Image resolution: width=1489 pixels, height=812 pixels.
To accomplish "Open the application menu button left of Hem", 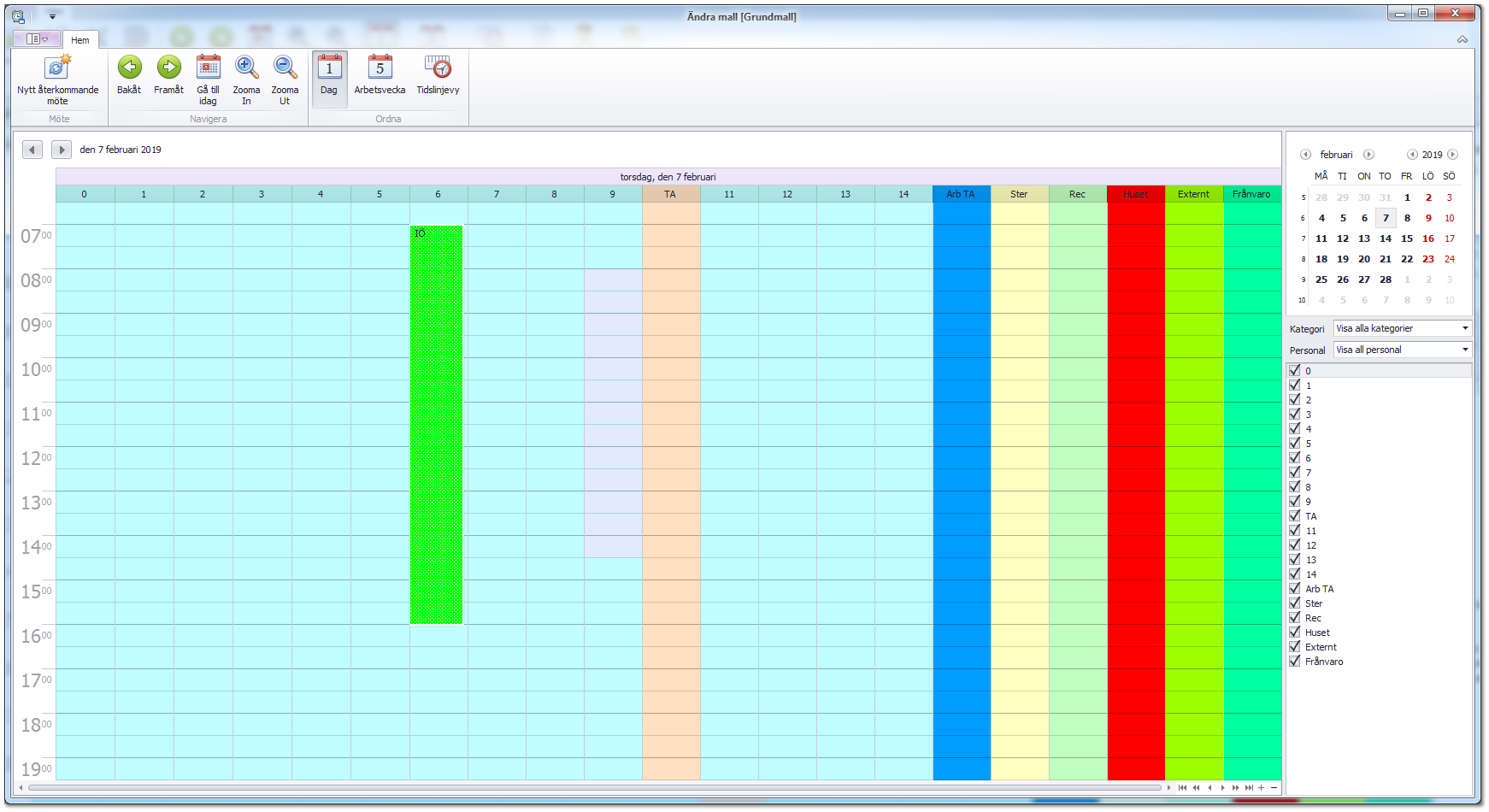I will point(37,39).
